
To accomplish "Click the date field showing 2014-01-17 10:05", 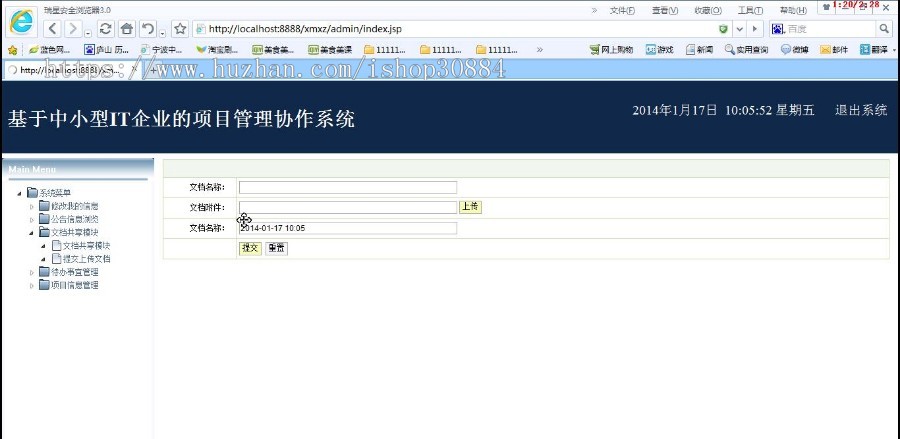I will pos(348,228).
